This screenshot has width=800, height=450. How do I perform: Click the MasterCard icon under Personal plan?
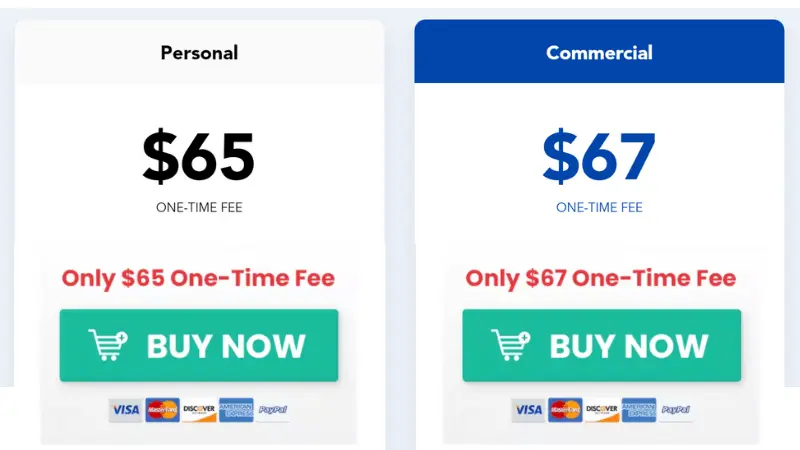point(162,410)
